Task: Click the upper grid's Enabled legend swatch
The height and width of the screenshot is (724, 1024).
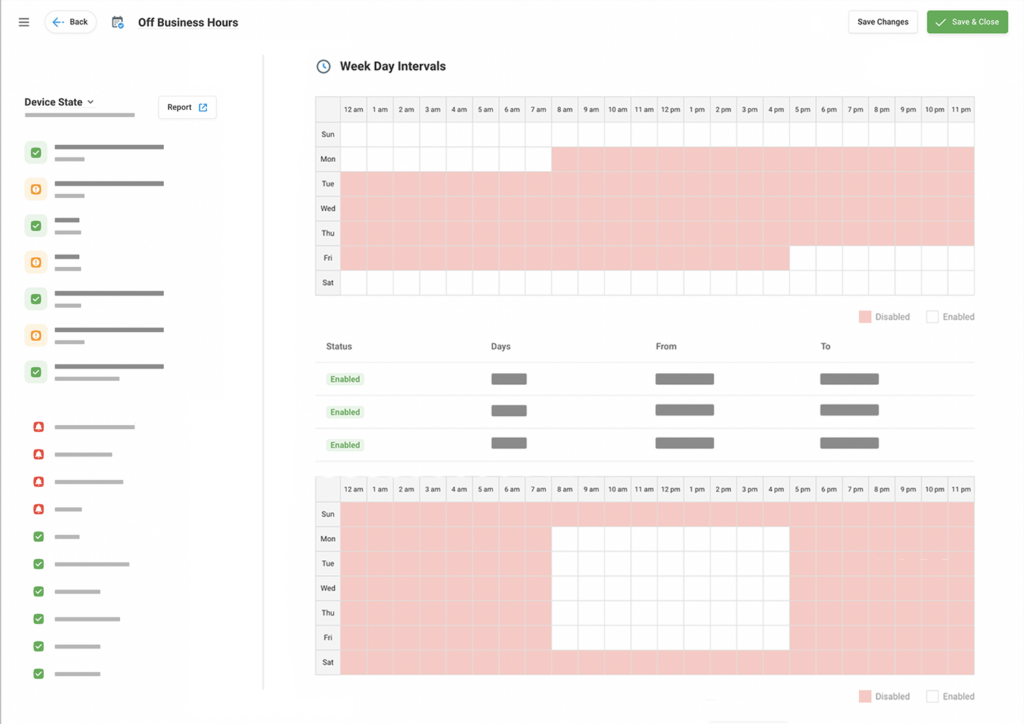Action: 933,317
